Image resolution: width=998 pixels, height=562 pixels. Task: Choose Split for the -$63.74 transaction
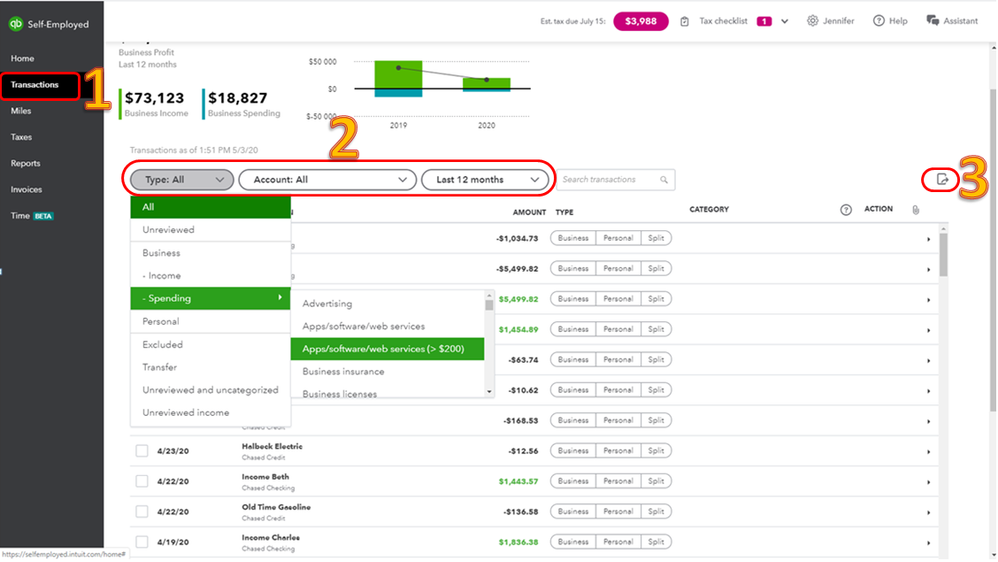(656, 360)
